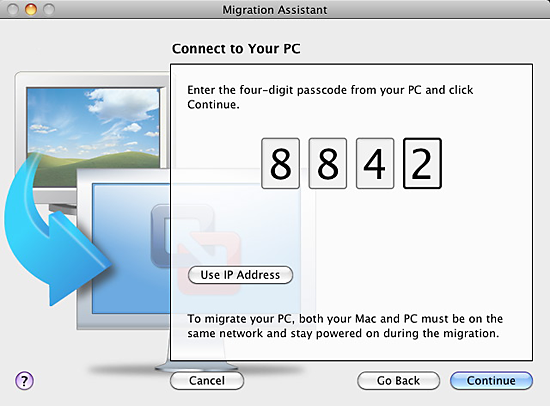Viewport: 550px width, 406px height.
Task: Click the grayed-out close button in title bar
Action: 13,9
